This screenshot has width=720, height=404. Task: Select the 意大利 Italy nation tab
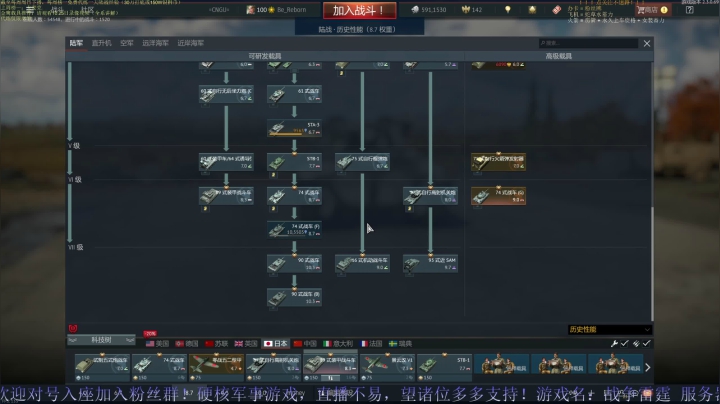click(x=338, y=343)
